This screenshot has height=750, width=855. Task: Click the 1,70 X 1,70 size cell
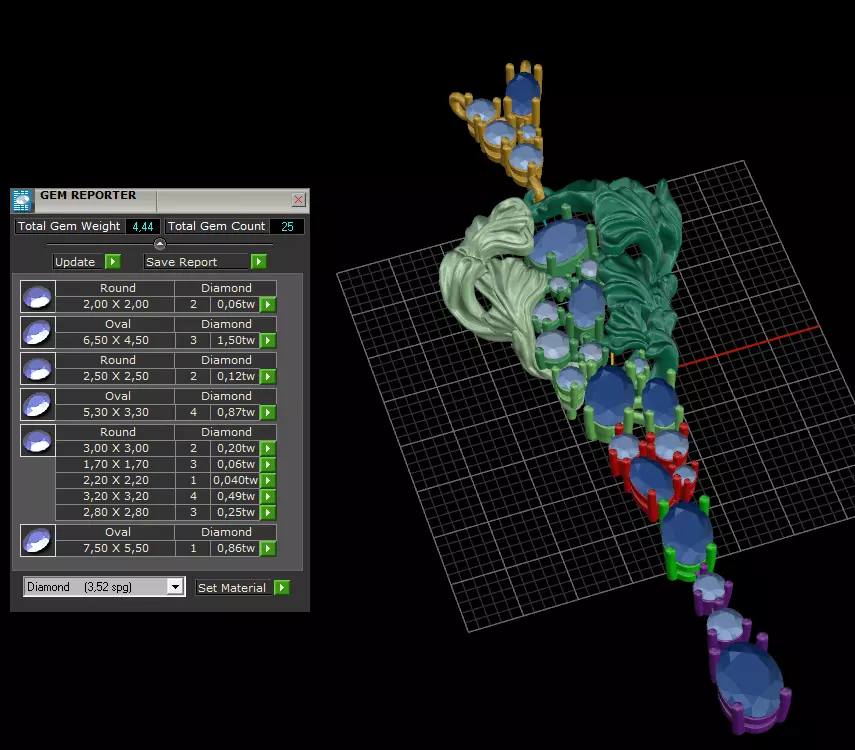pyautogui.click(x=116, y=464)
